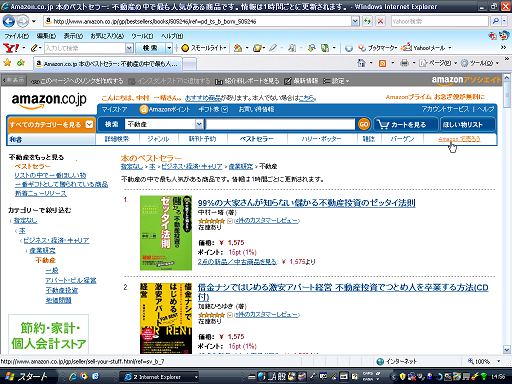This screenshot has height=384, width=512.
Task: Click the ベストセラー navigation tab
Action: tap(257, 139)
